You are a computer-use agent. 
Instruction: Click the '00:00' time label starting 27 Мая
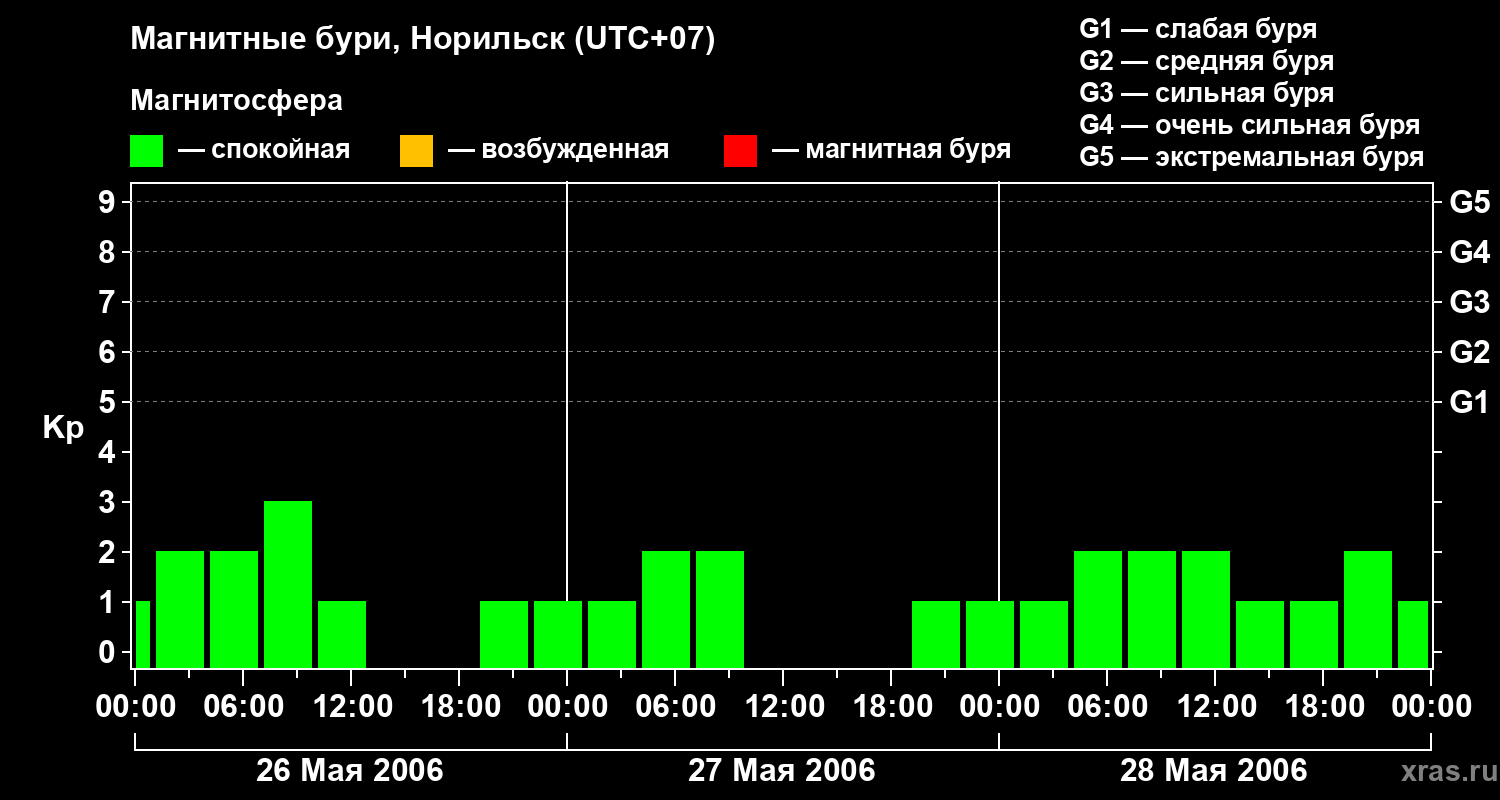click(x=567, y=706)
